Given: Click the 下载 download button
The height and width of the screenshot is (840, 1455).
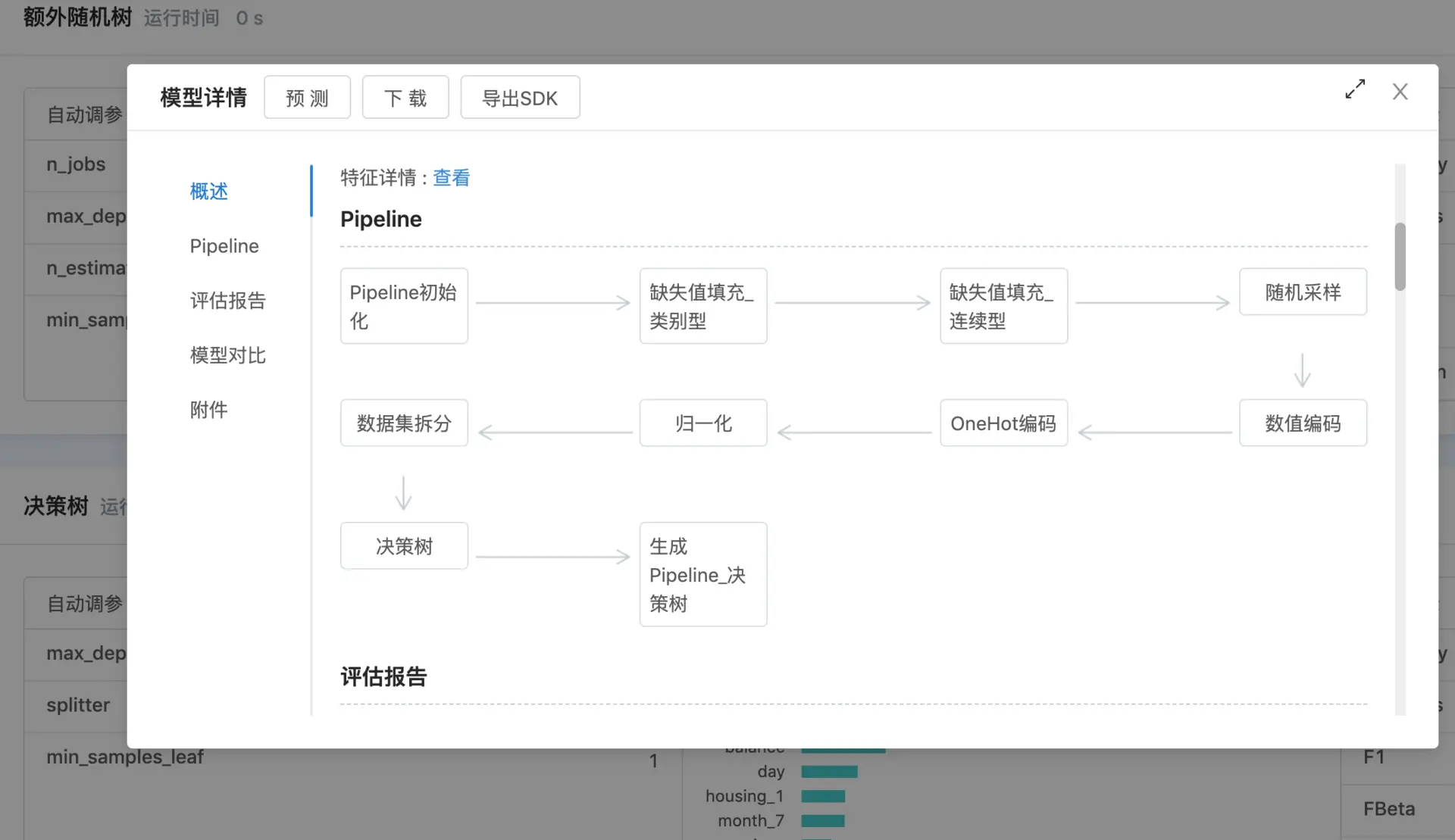Looking at the screenshot, I should (405, 98).
